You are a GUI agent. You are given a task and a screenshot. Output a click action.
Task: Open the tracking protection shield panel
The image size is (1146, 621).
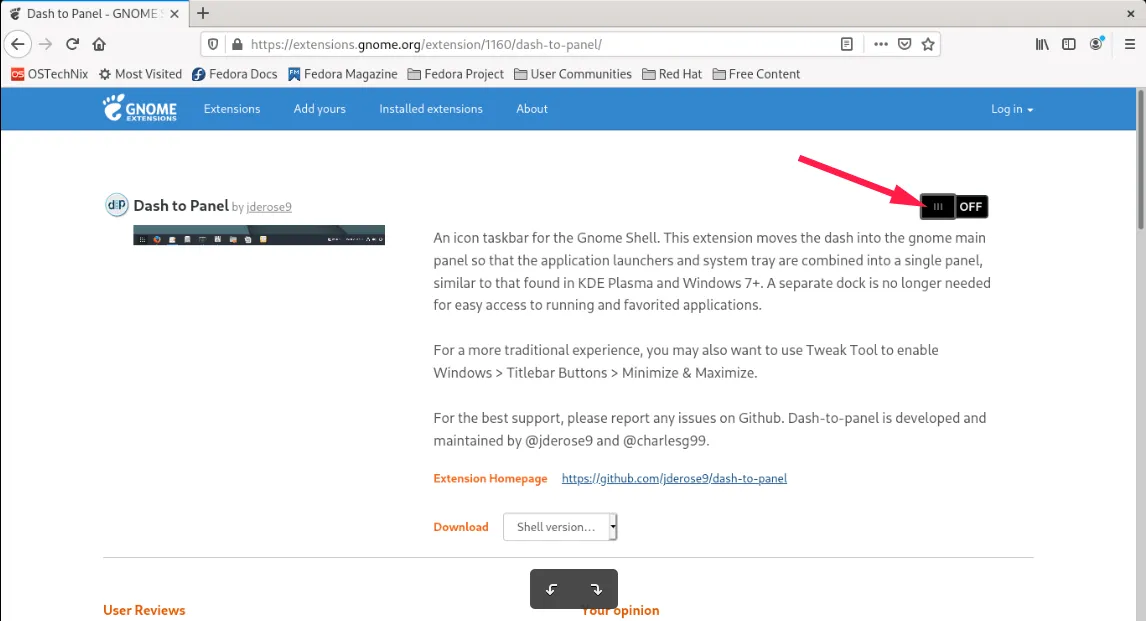tap(211, 44)
